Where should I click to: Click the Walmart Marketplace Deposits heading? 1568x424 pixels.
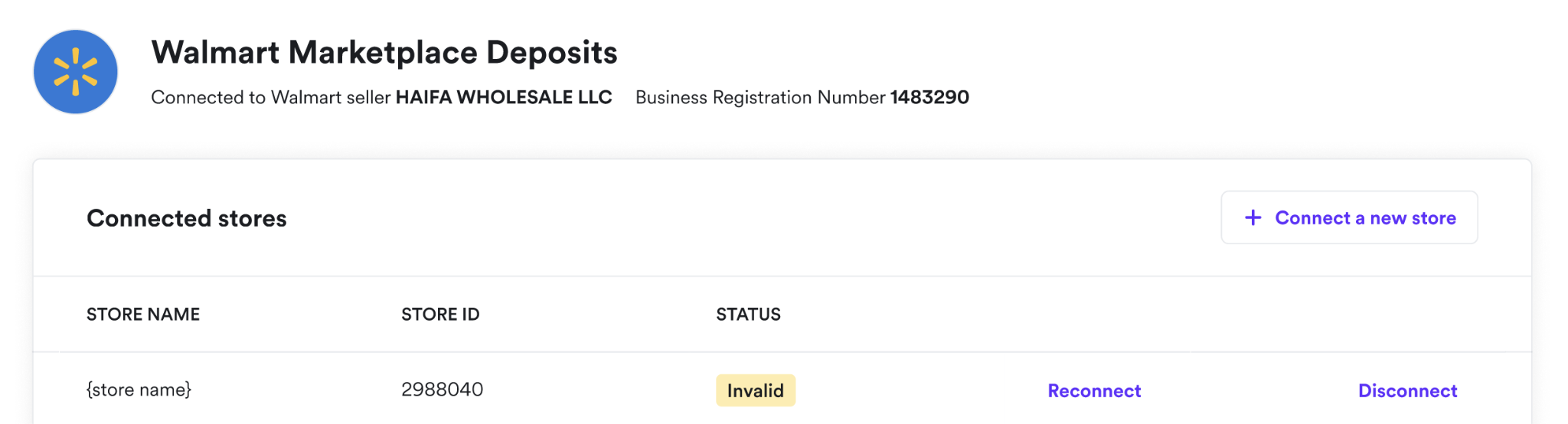tap(384, 52)
